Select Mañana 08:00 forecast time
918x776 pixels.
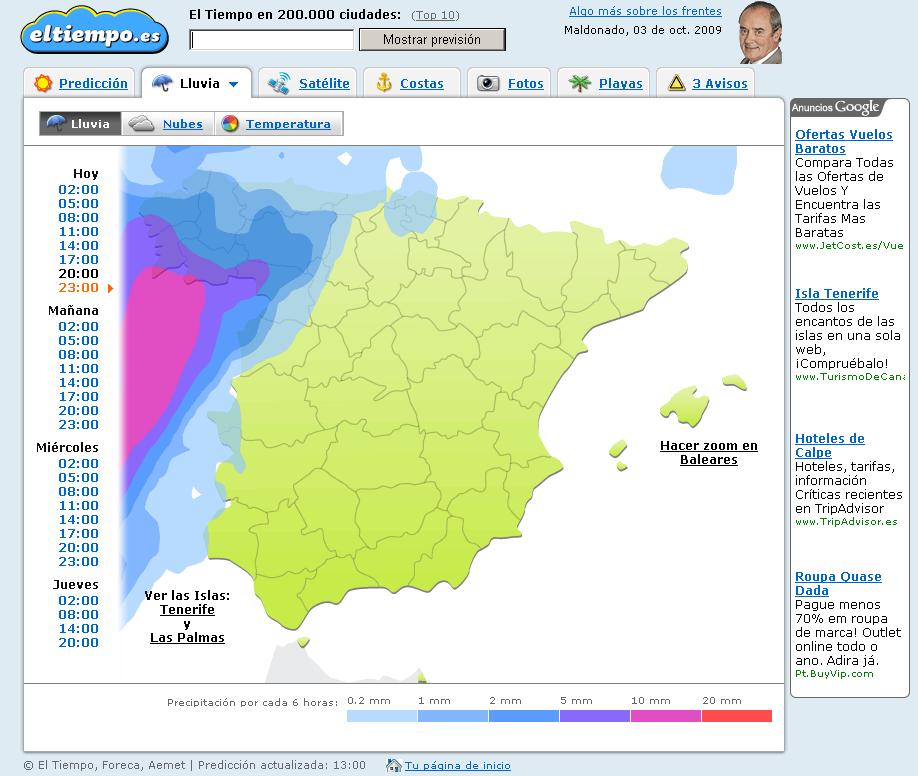78,354
